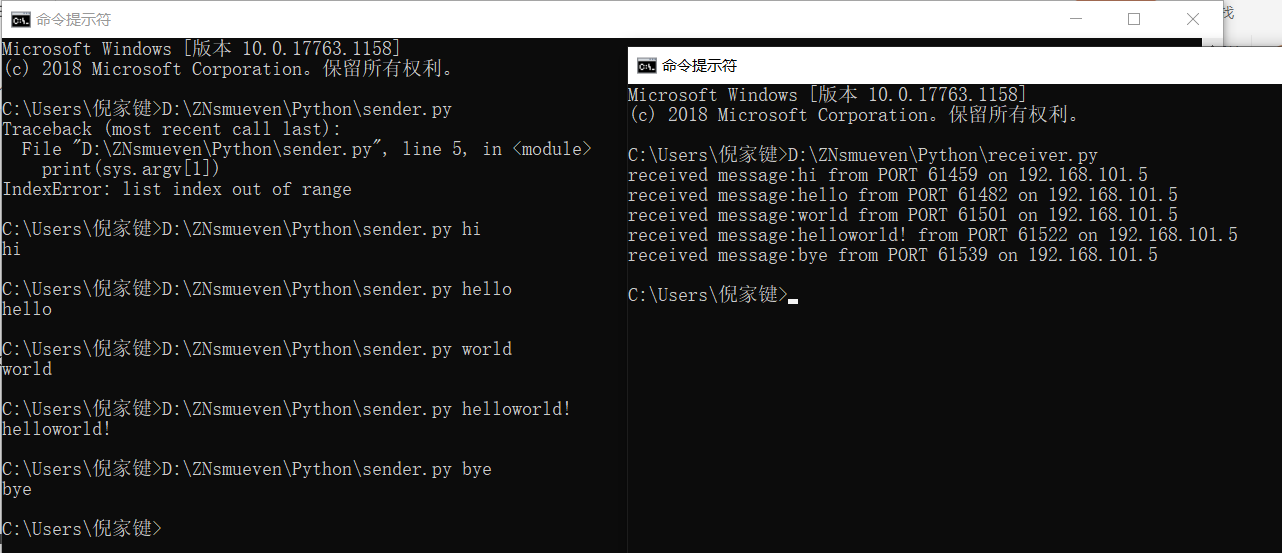Click the line received message:world from PORT 61501
Image resolution: width=1282 pixels, height=553 pixels.
[903, 215]
